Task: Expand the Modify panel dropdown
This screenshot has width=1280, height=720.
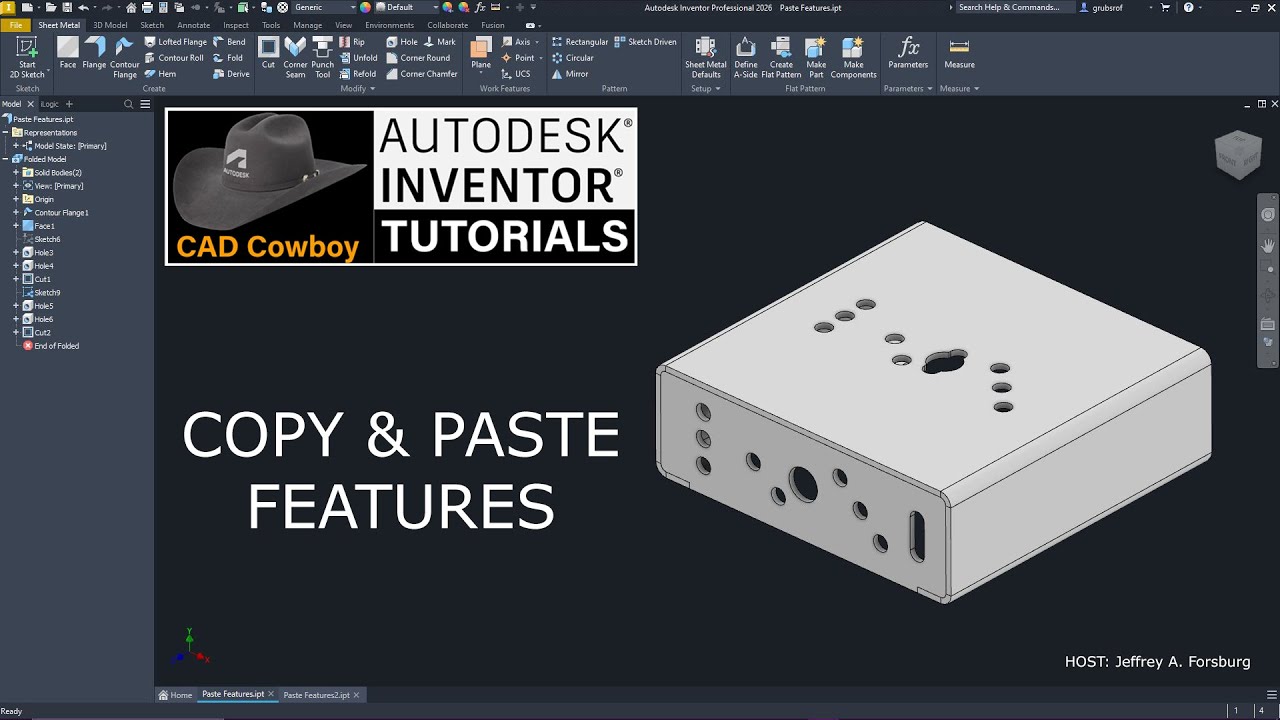Action: click(x=358, y=89)
